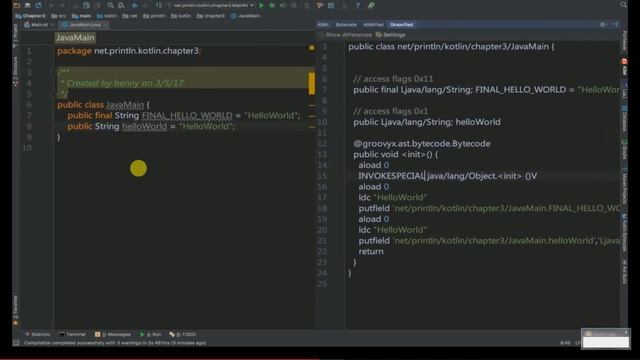This screenshot has height=360, width=640.
Task: Open the Statistic tool window
Action: pyautogui.click(x=38, y=334)
